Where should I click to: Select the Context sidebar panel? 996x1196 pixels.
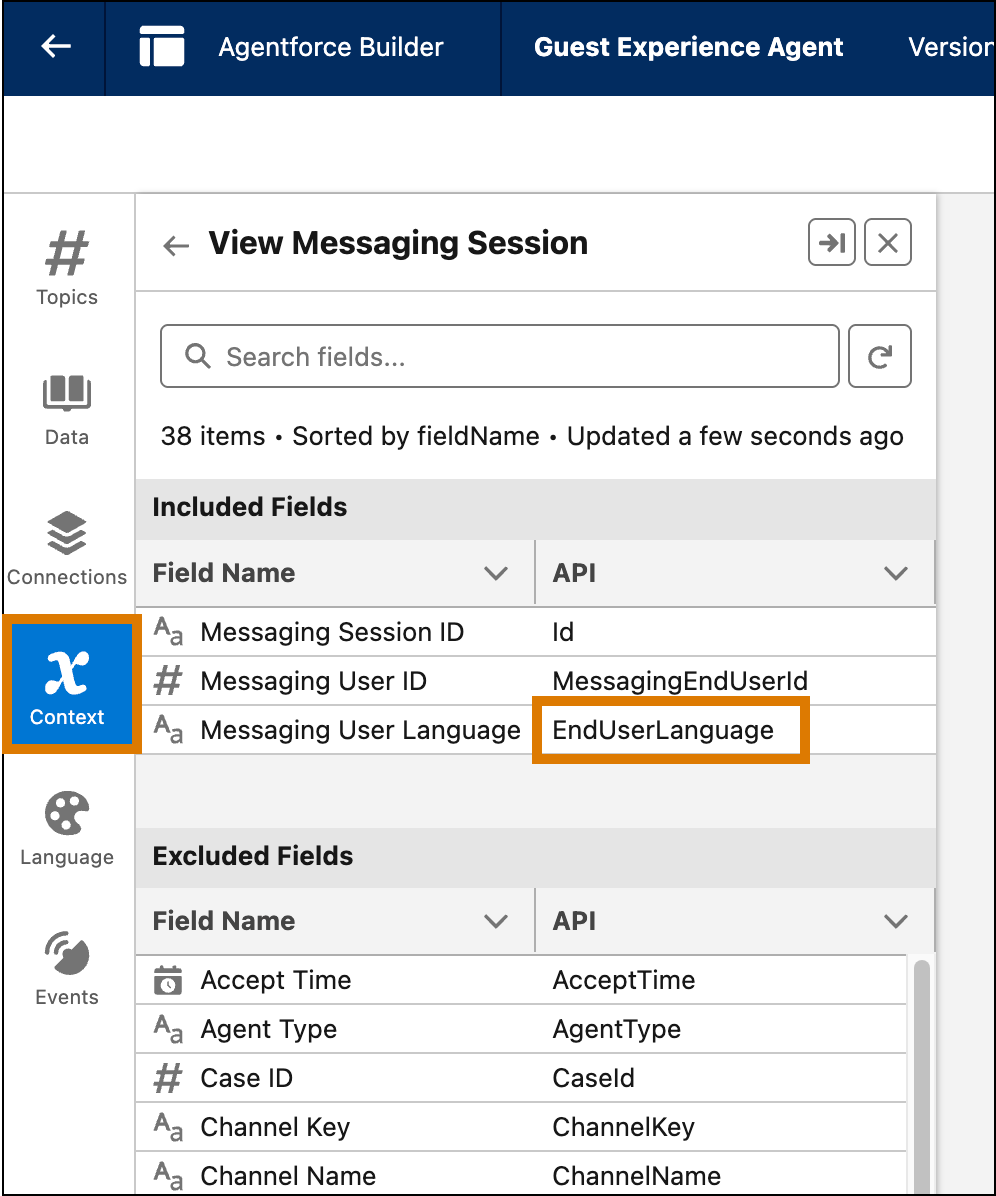click(71, 684)
